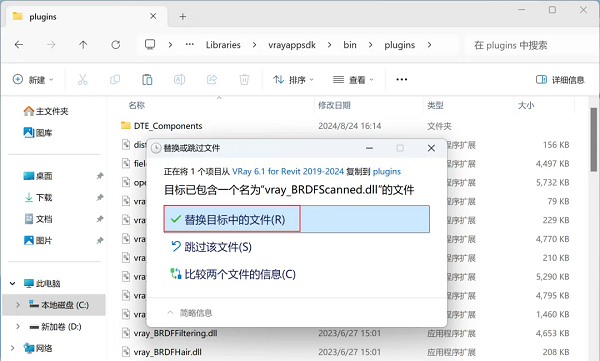Expand 本地磁盘 (C:) in the tree
This screenshot has width=600, height=361.
18,305
